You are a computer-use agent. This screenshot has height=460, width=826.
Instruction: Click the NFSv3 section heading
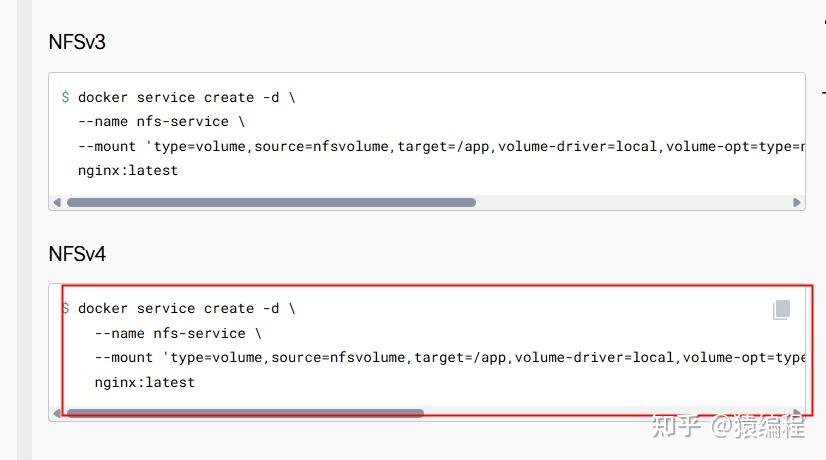tap(77, 42)
